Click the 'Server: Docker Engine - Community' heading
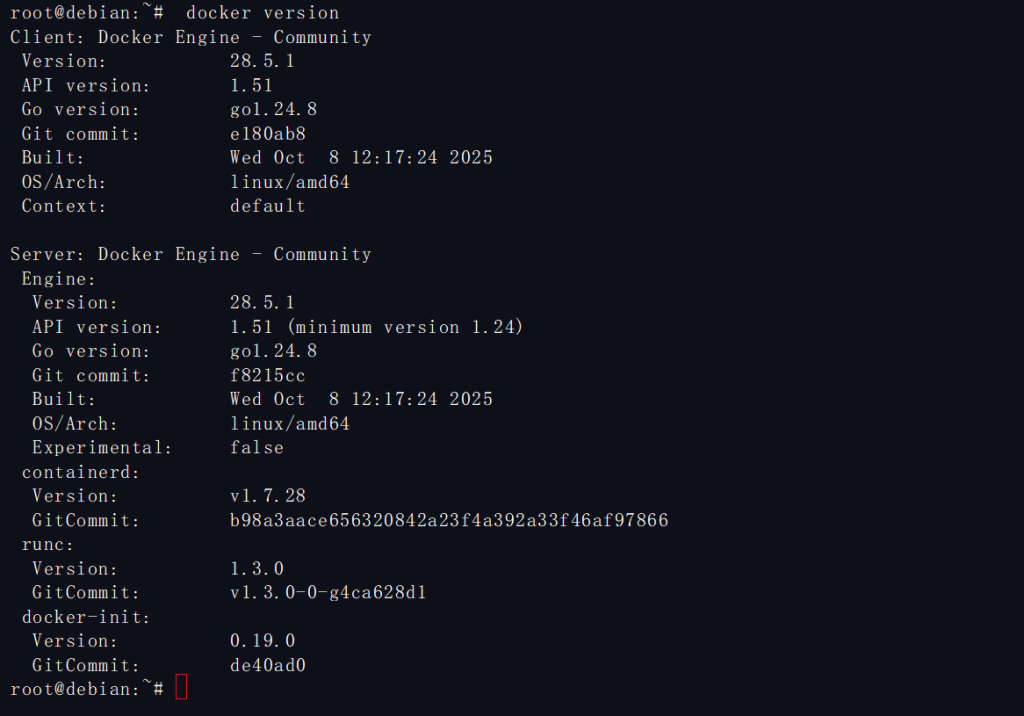Viewport: 1024px width, 716px height. (190, 254)
